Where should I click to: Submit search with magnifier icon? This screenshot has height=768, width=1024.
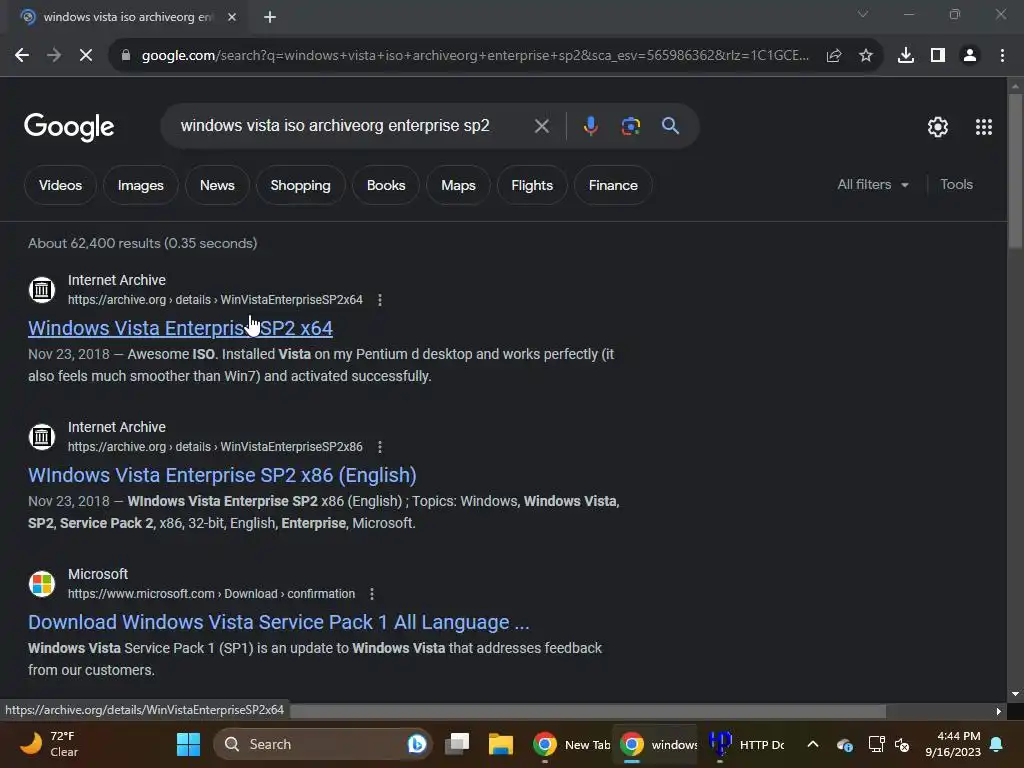[x=671, y=125]
